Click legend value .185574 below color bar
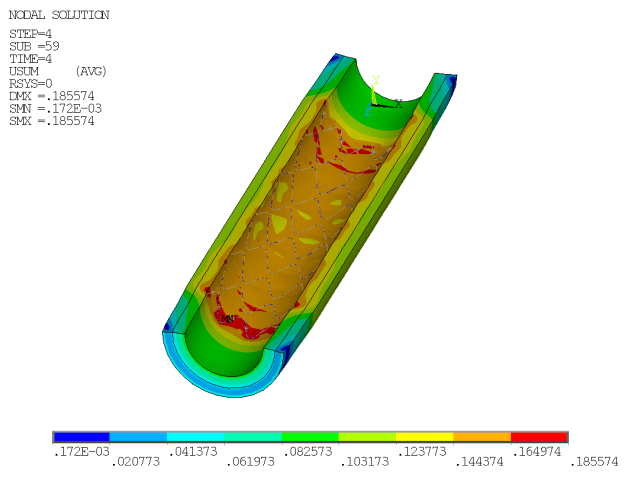Screen dimensions: 624x477 click(594, 462)
